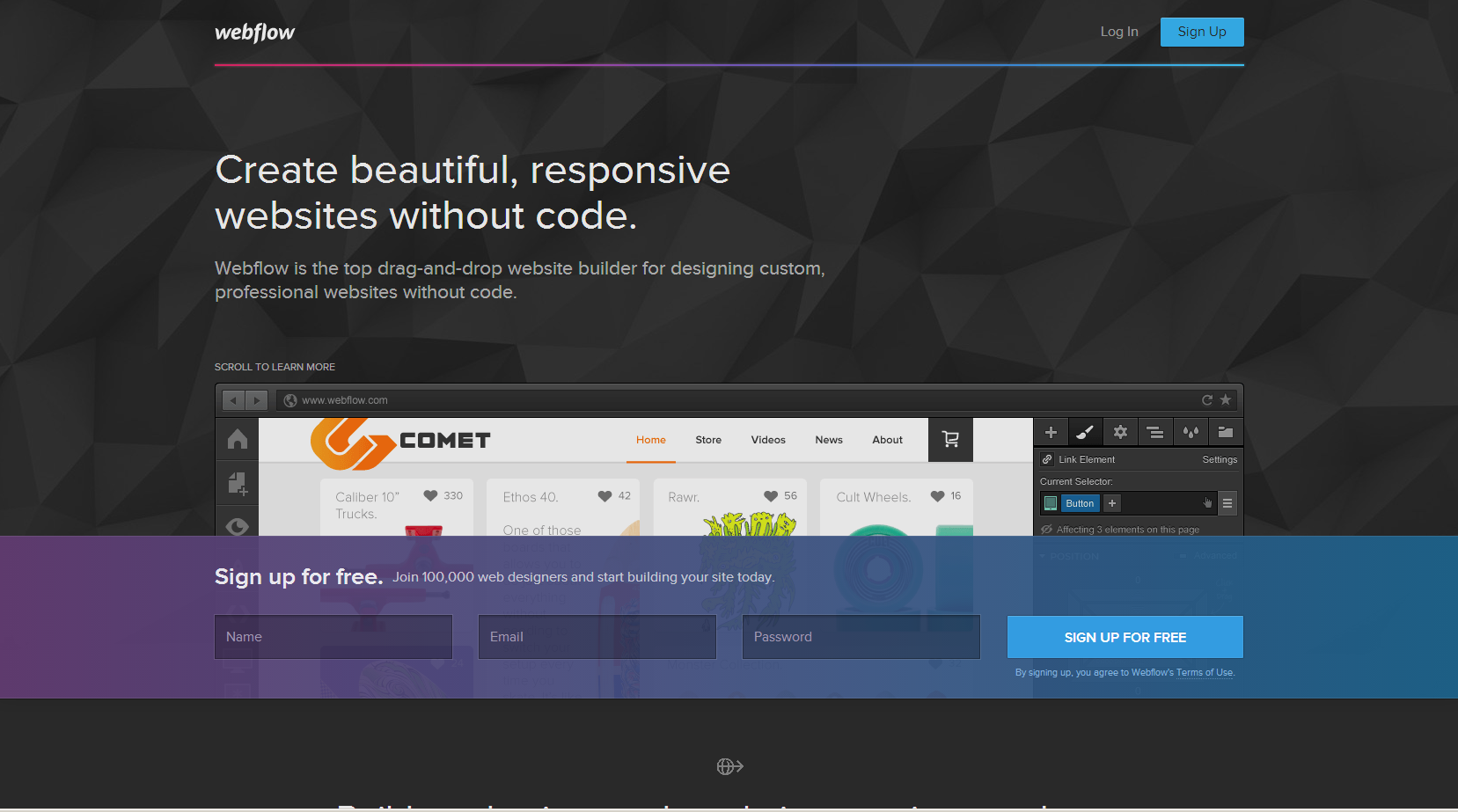Image resolution: width=1458 pixels, height=812 pixels.
Task: Click the 'Sign up for free.' heading
Action: click(299, 576)
